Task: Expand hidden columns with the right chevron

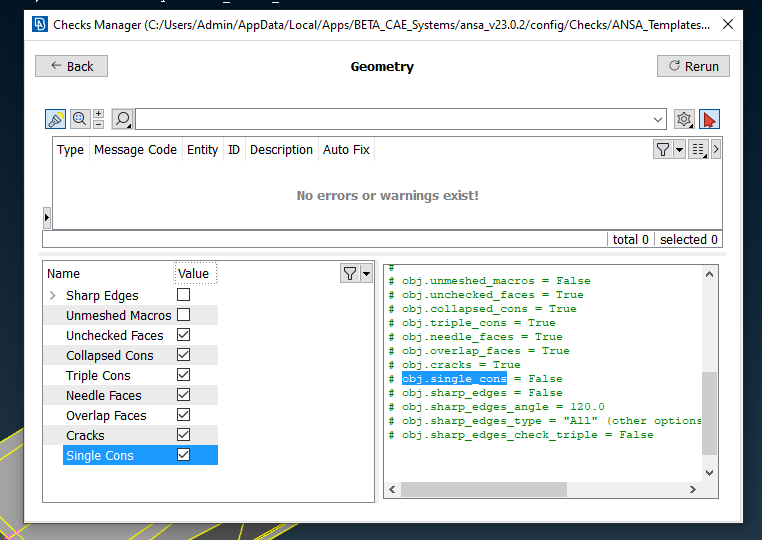Action: (716, 150)
